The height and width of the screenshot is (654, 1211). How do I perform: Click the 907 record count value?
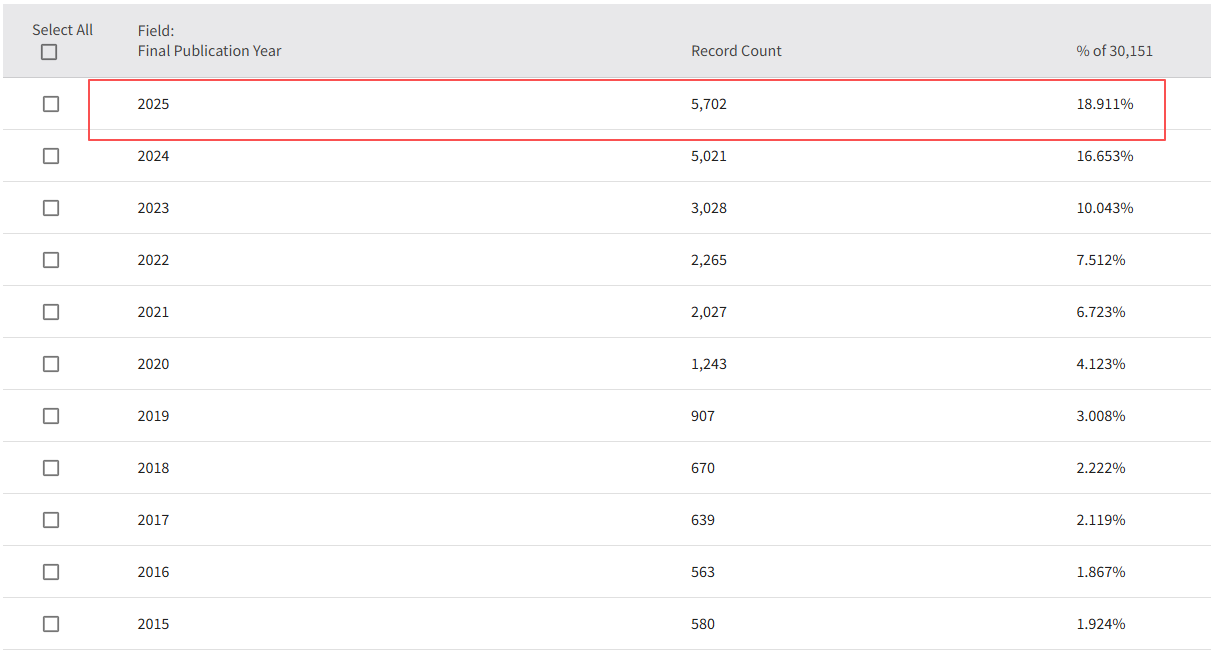click(x=702, y=416)
